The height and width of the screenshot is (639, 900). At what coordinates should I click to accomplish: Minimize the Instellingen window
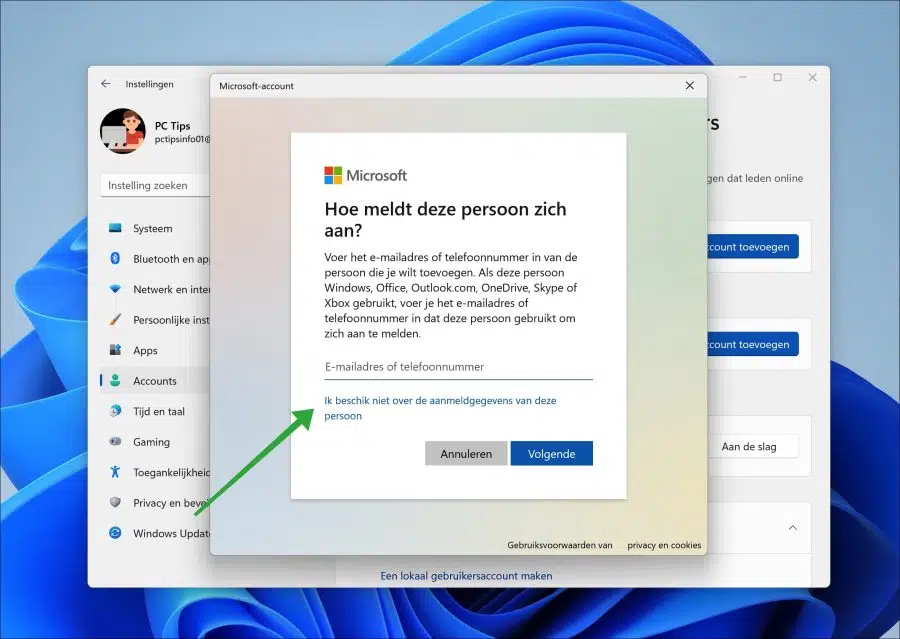[743, 78]
